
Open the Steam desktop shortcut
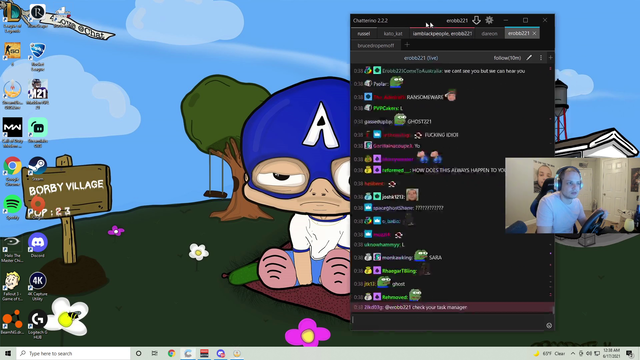[38, 168]
